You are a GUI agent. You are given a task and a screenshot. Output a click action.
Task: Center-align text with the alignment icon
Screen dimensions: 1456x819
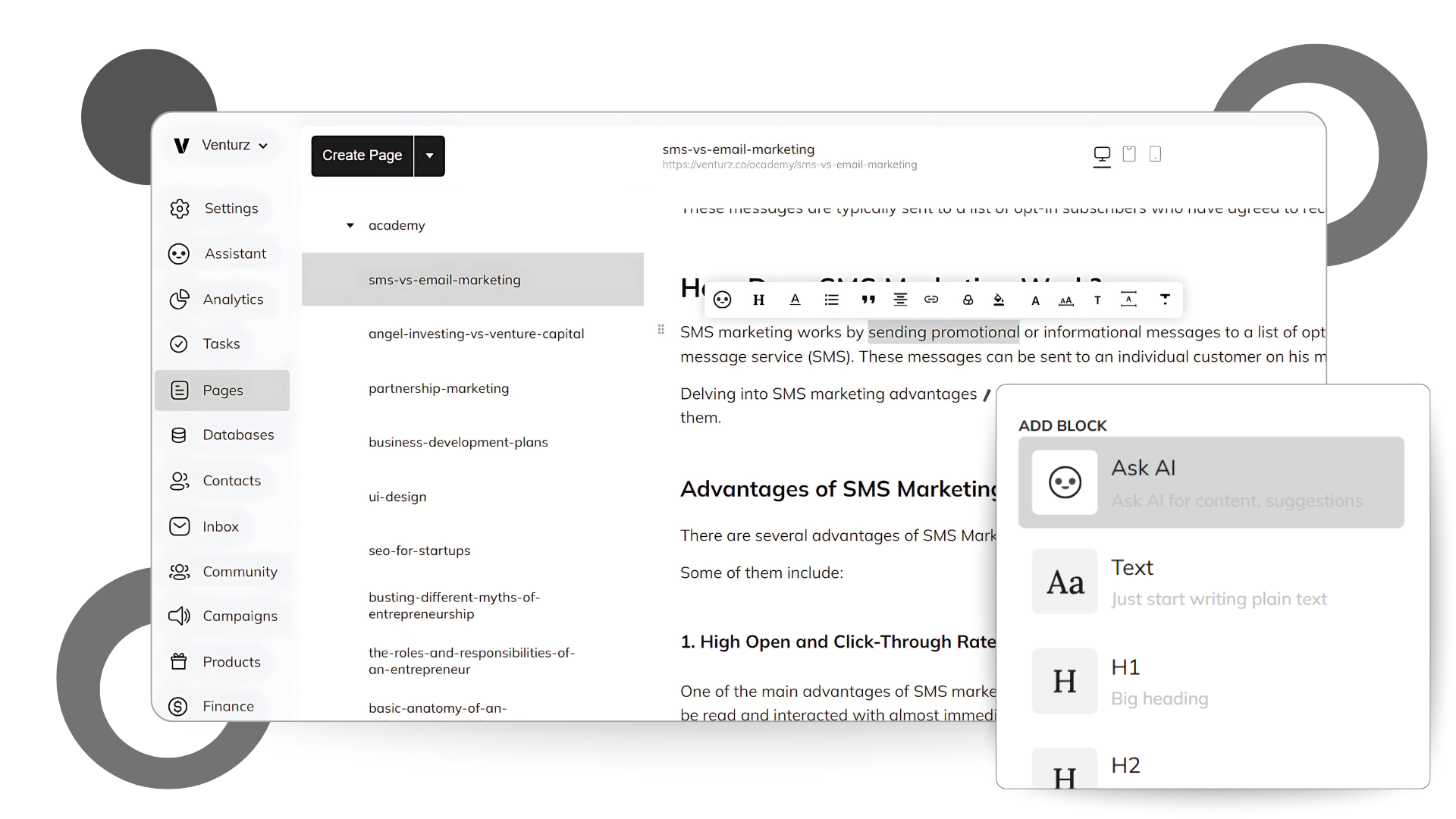click(900, 300)
